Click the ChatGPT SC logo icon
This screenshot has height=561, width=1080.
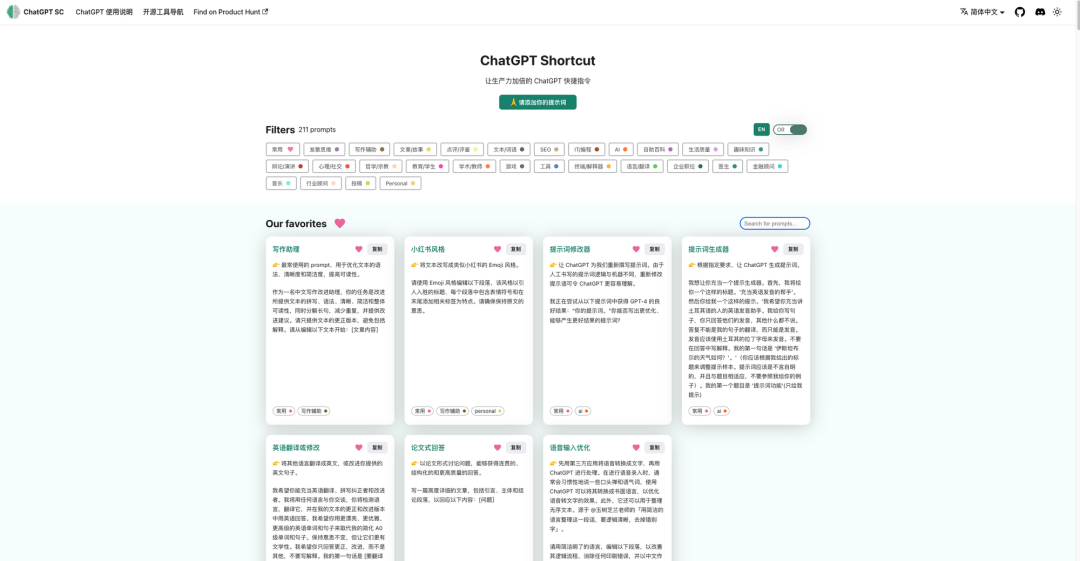(x=13, y=12)
